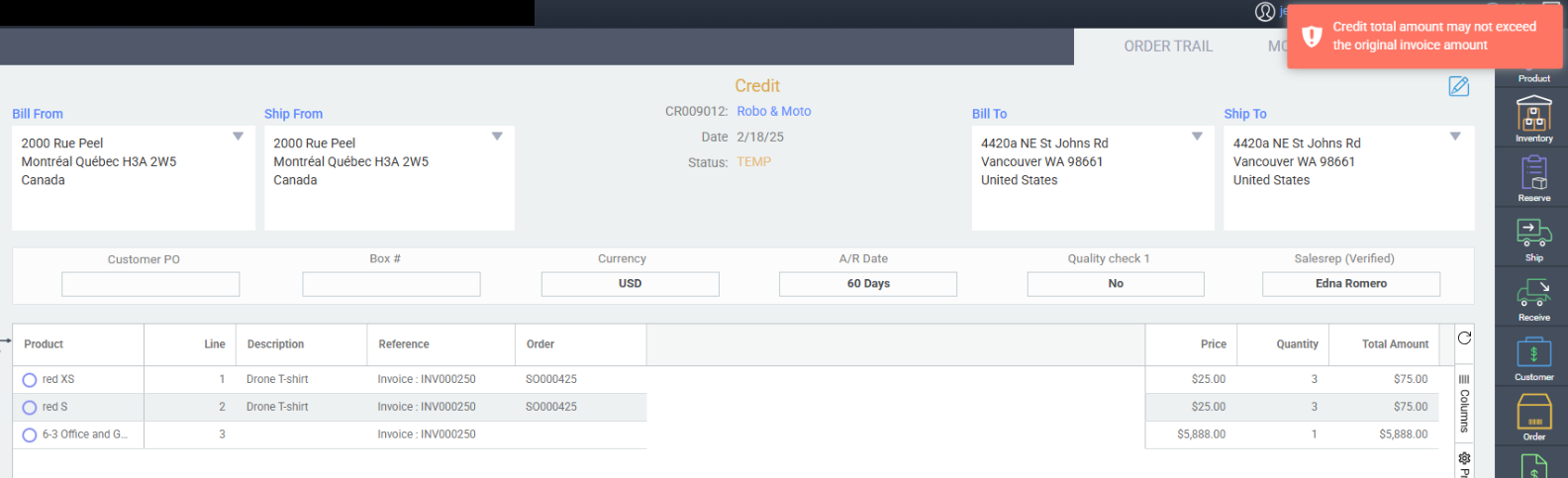Refresh the credit lines grid
1568x478 pixels.
tap(1464, 338)
